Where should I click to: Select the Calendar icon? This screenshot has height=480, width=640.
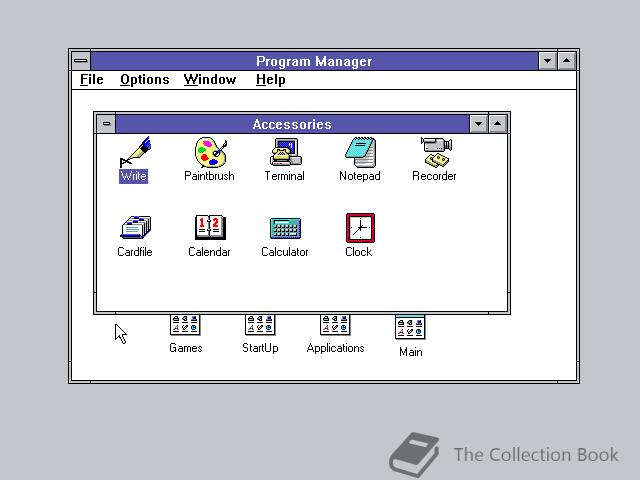point(210,227)
